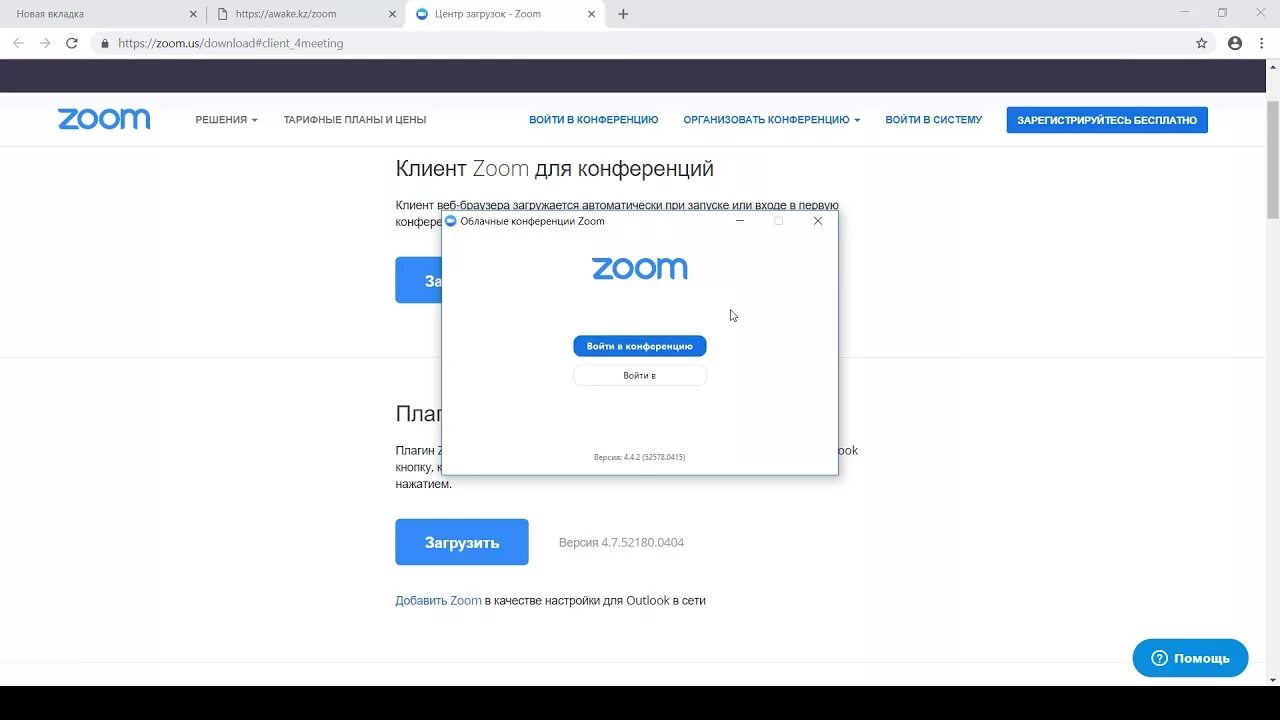Close the Центр загрузок - Zoom tab

coord(592,14)
